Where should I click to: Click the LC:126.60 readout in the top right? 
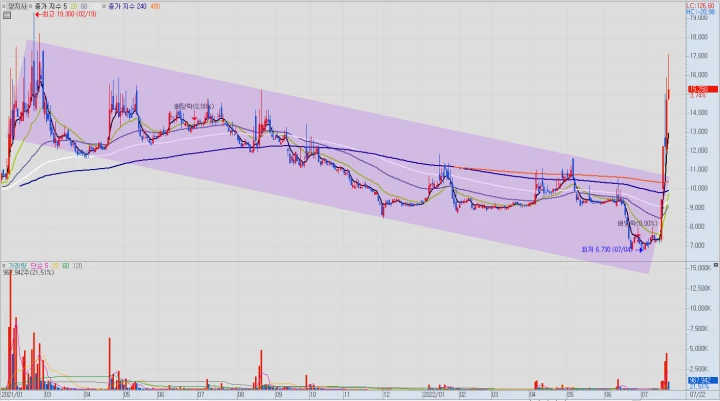[x=700, y=6]
